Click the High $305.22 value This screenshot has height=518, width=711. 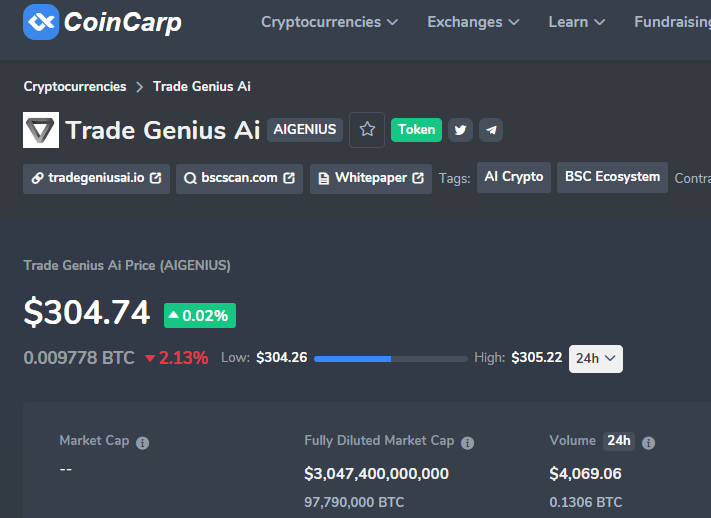[537, 357]
